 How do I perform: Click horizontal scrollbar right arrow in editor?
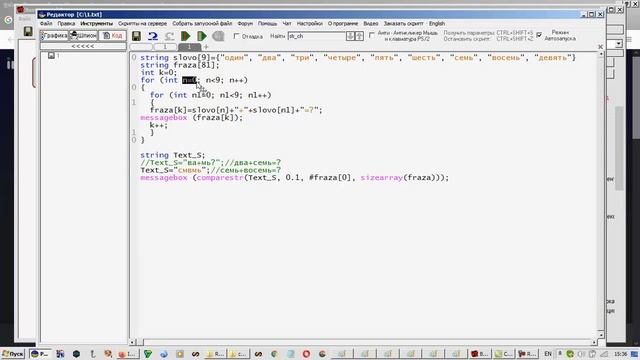pos(594,342)
